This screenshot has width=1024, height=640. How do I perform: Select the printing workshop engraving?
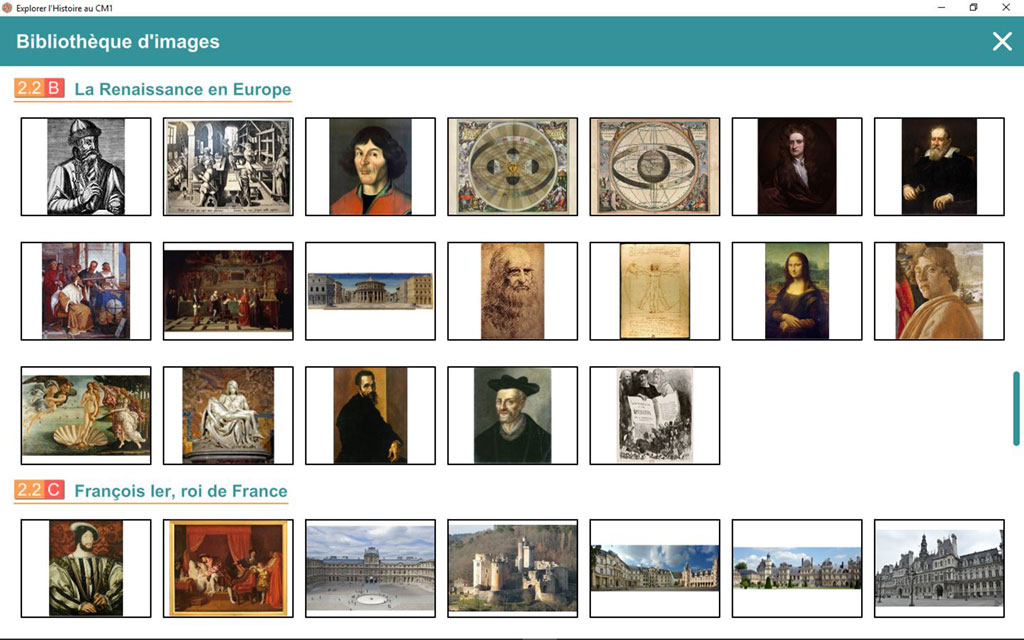(x=228, y=167)
